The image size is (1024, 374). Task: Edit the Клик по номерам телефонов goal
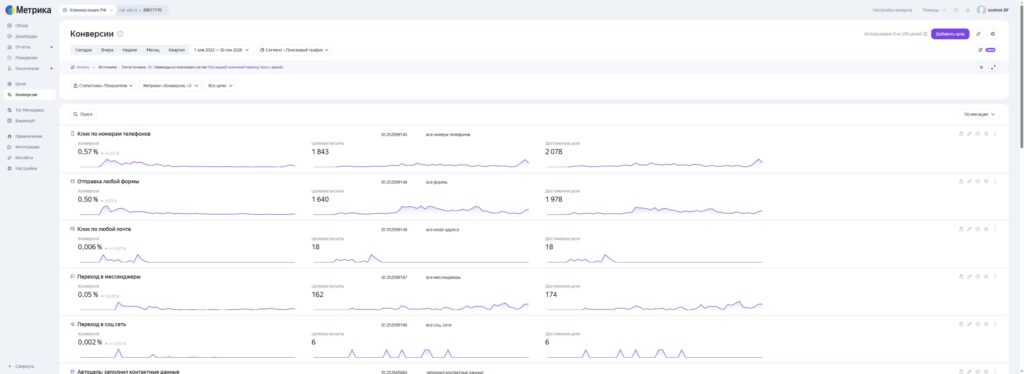(969, 134)
